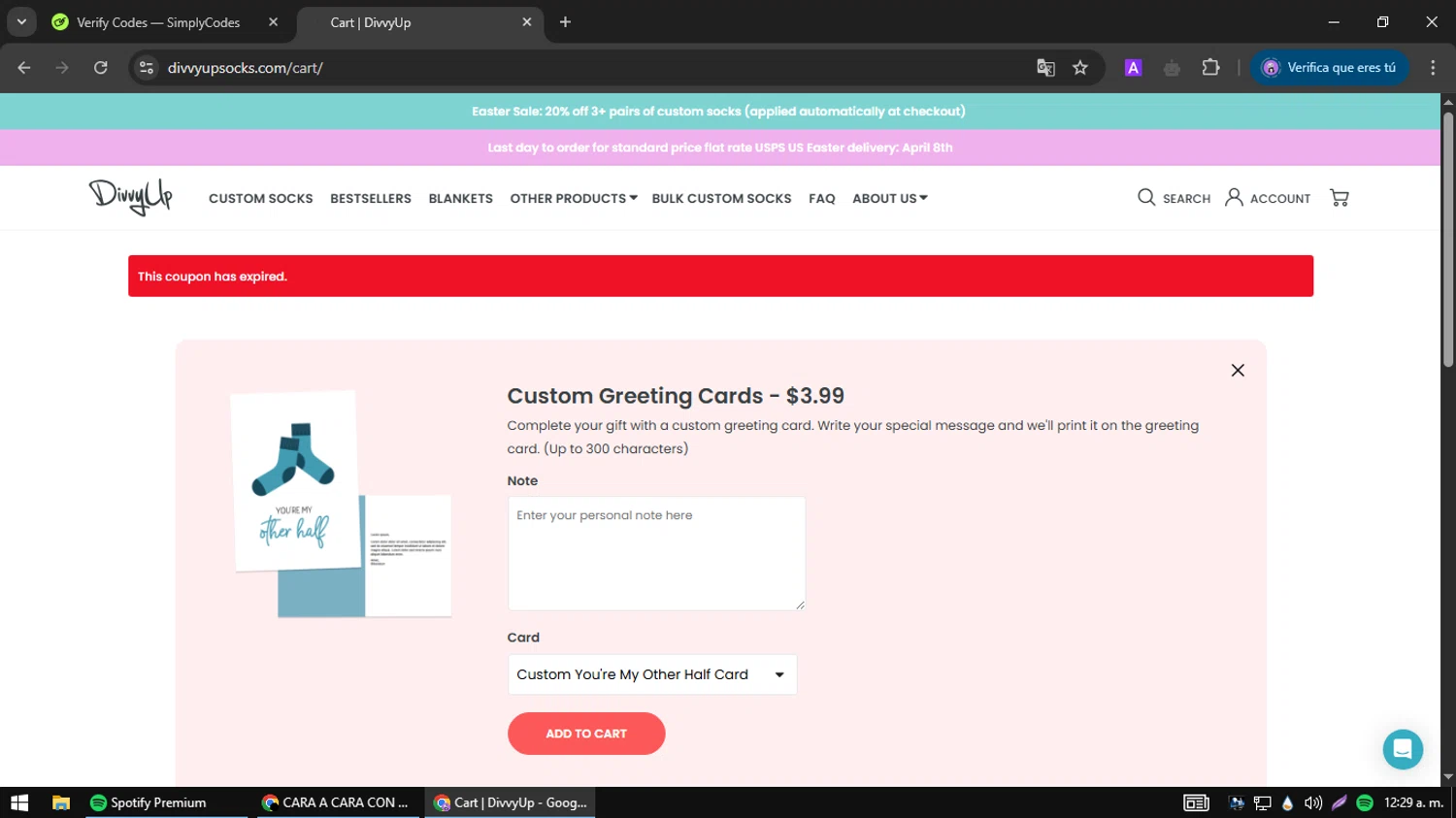Open the purple A extension

tap(1133, 68)
